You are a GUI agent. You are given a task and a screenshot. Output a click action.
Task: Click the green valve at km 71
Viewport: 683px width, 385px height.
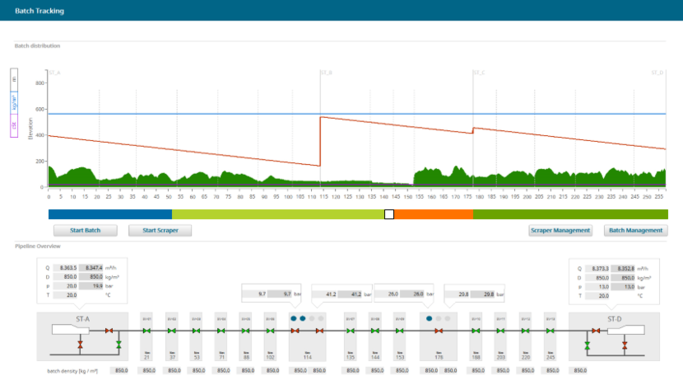pos(221,331)
